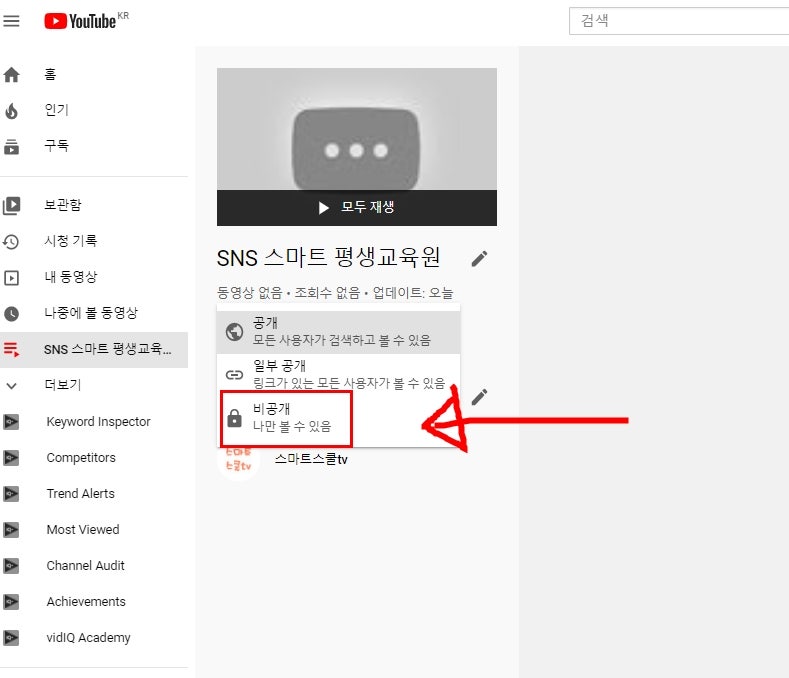Select the 비공개 (Private) option
The height and width of the screenshot is (678, 789).
pos(339,418)
